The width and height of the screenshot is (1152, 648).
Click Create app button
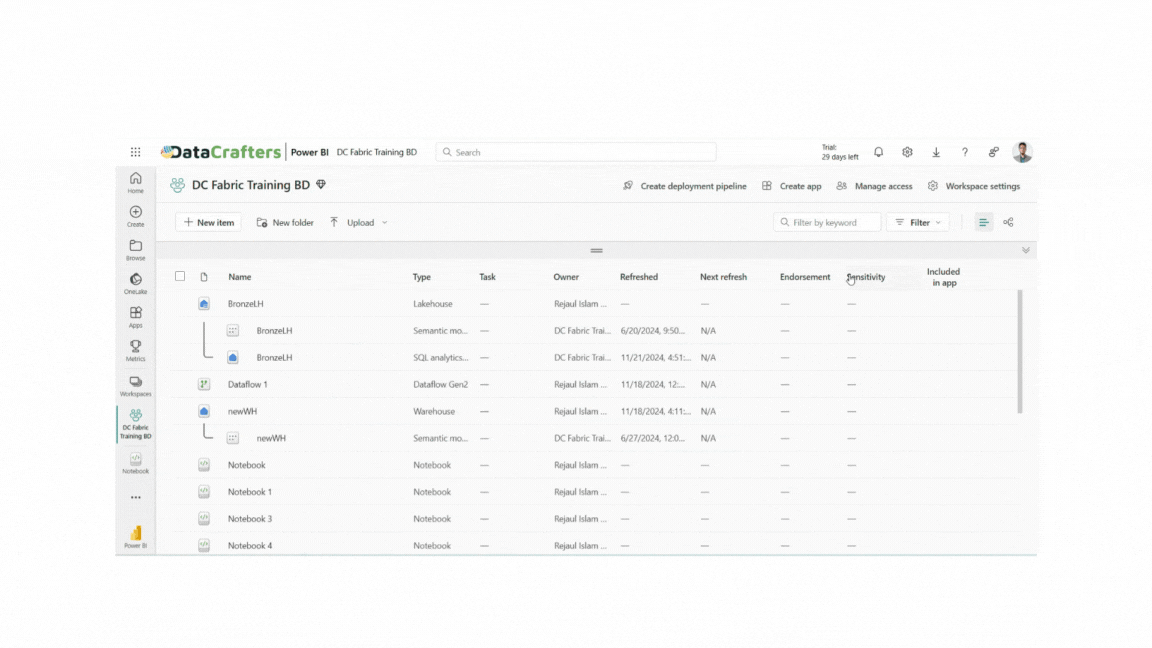[x=791, y=186]
